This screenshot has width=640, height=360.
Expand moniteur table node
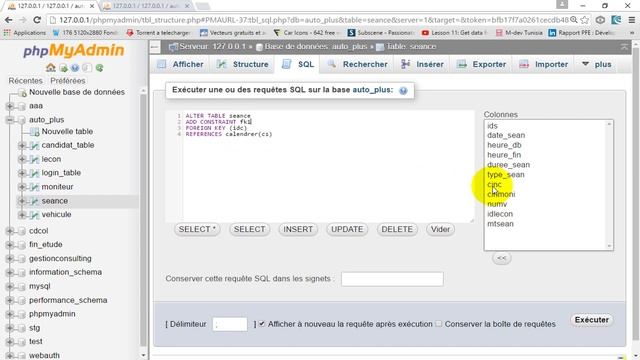click(x=22, y=187)
